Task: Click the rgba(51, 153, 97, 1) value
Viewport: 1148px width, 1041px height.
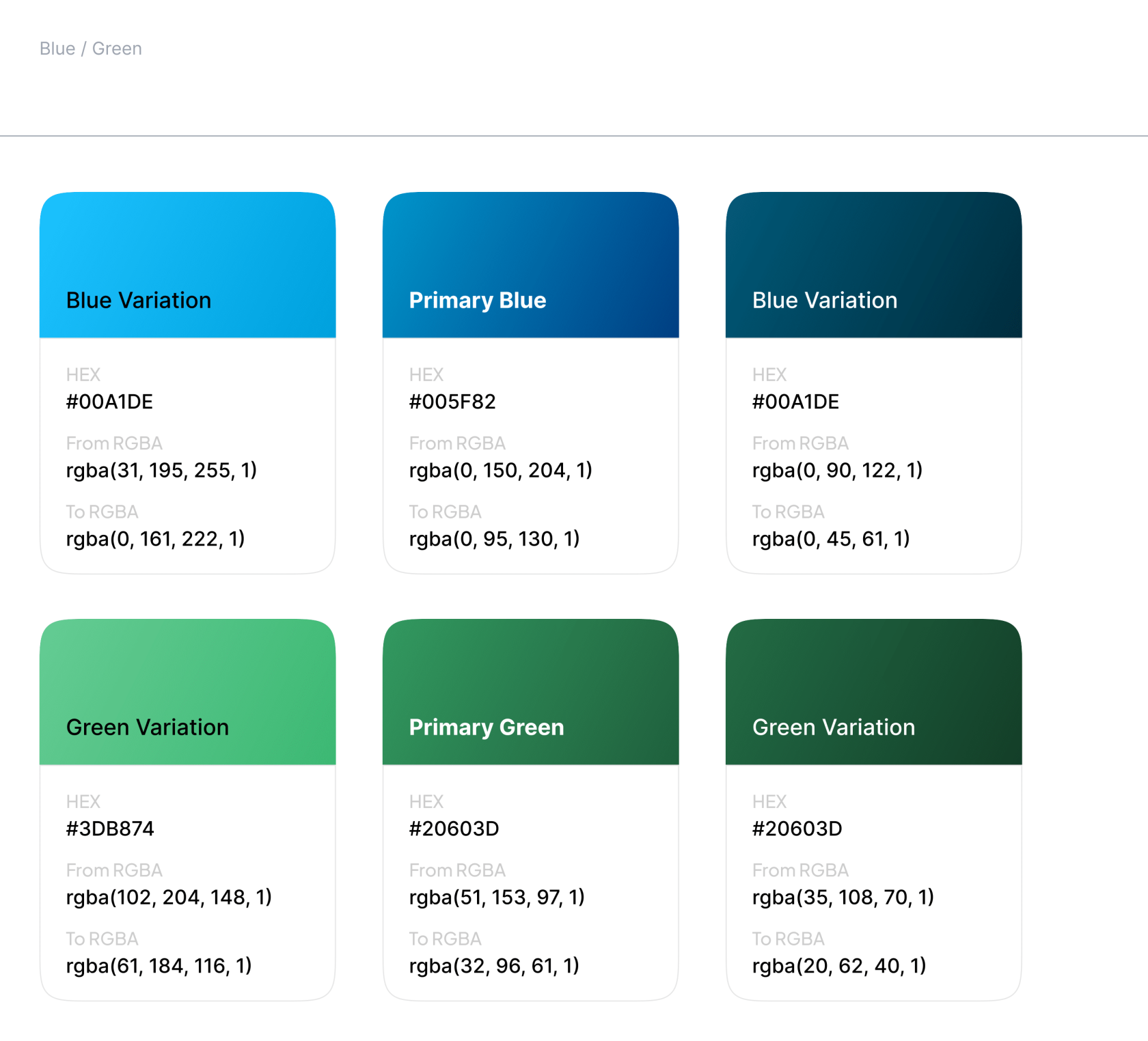Action: tap(497, 897)
